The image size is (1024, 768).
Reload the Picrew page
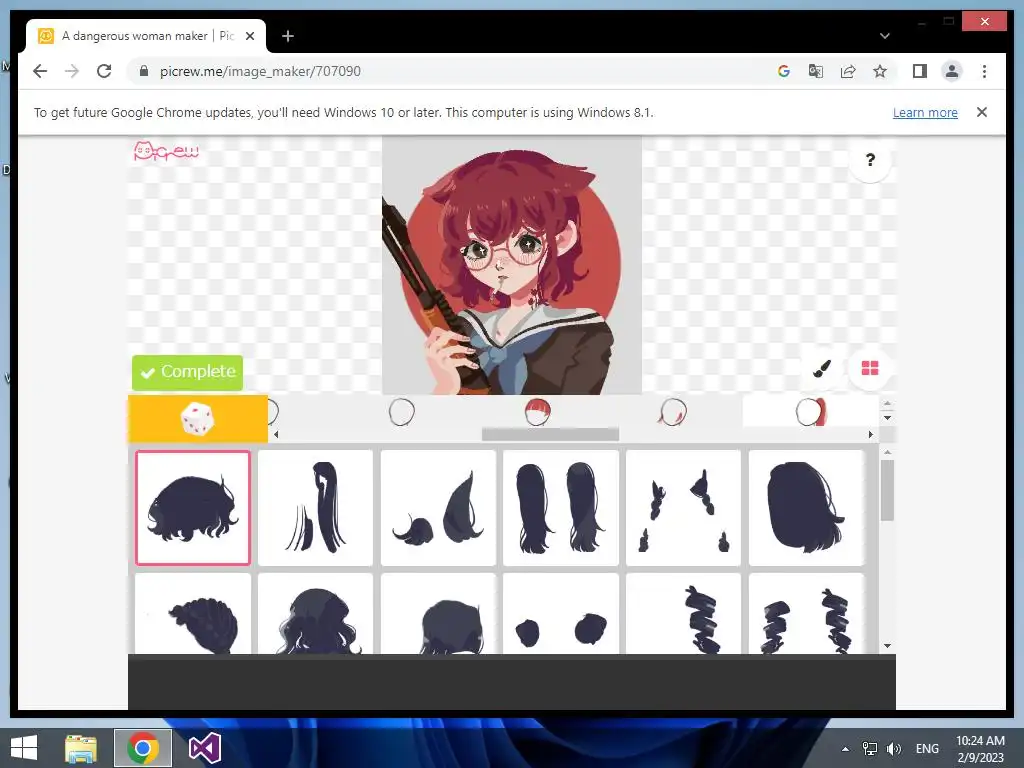(x=104, y=71)
